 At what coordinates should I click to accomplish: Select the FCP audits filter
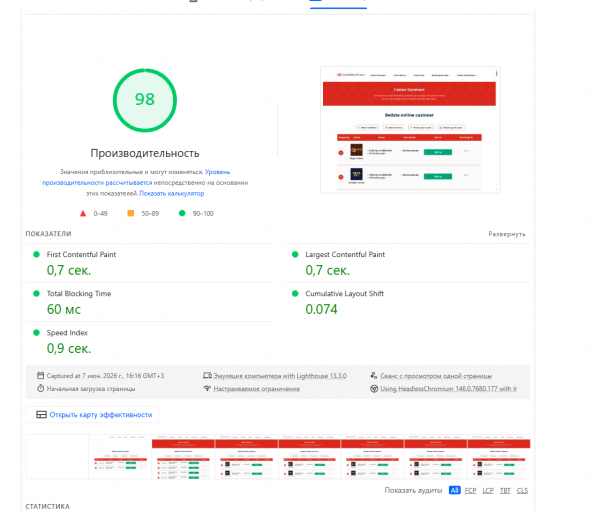pyautogui.click(x=470, y=490)
